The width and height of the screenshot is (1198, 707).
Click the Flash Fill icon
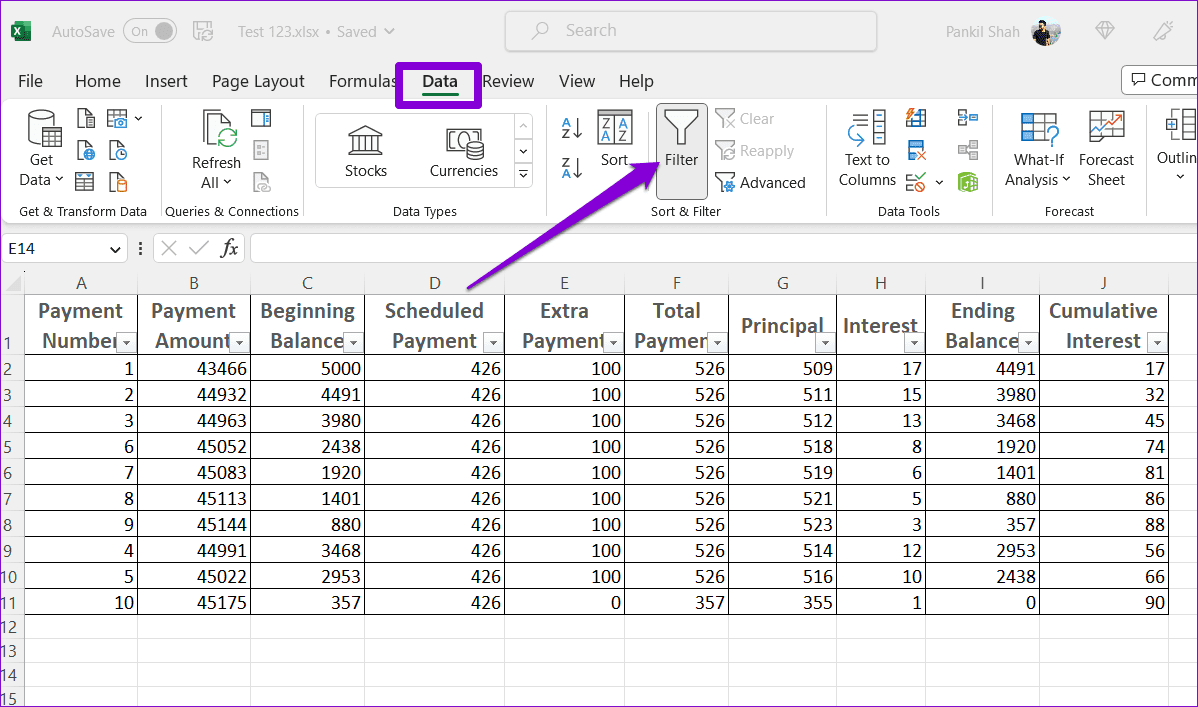click(915, 118)
